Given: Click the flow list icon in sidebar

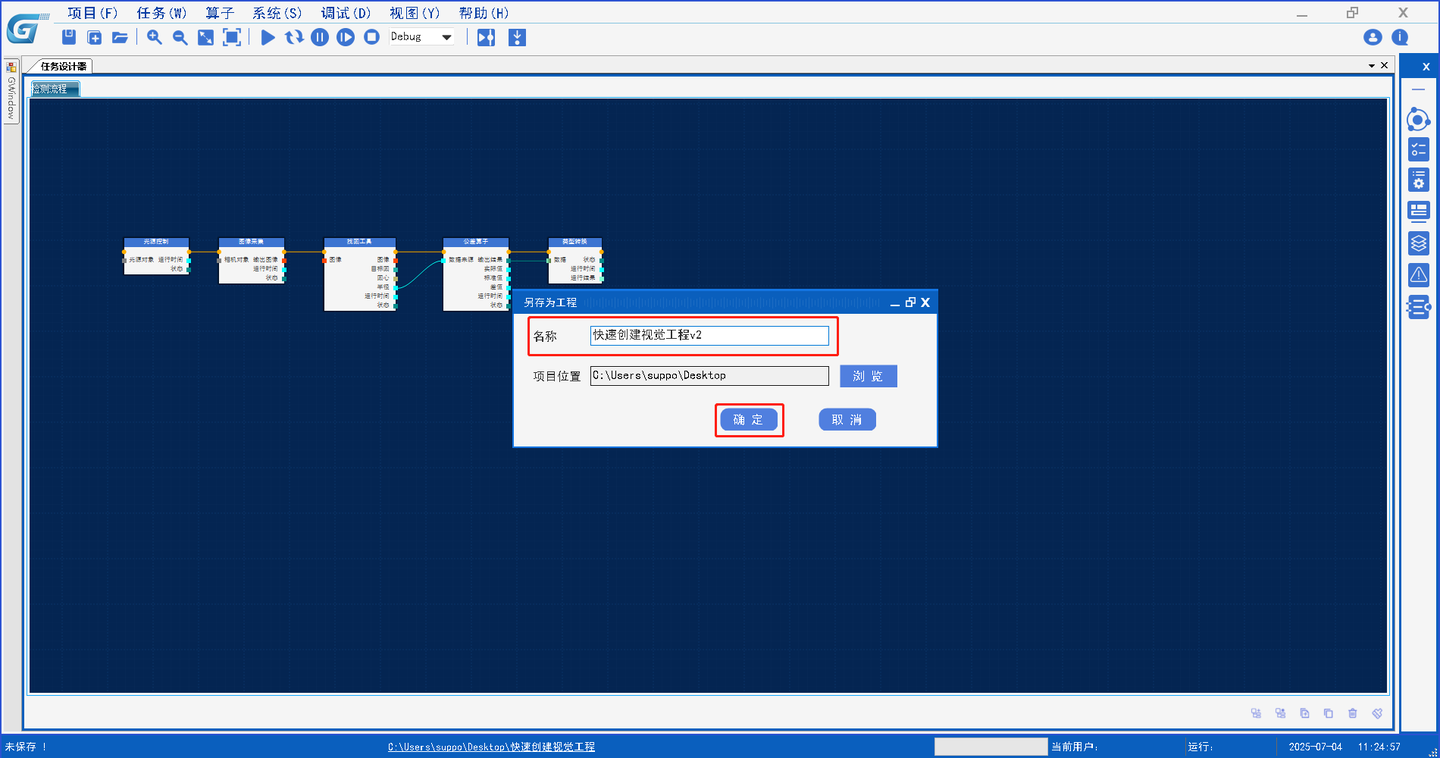Looking at the screenshot, I should pyautogui.click(x=1418, y=307).
